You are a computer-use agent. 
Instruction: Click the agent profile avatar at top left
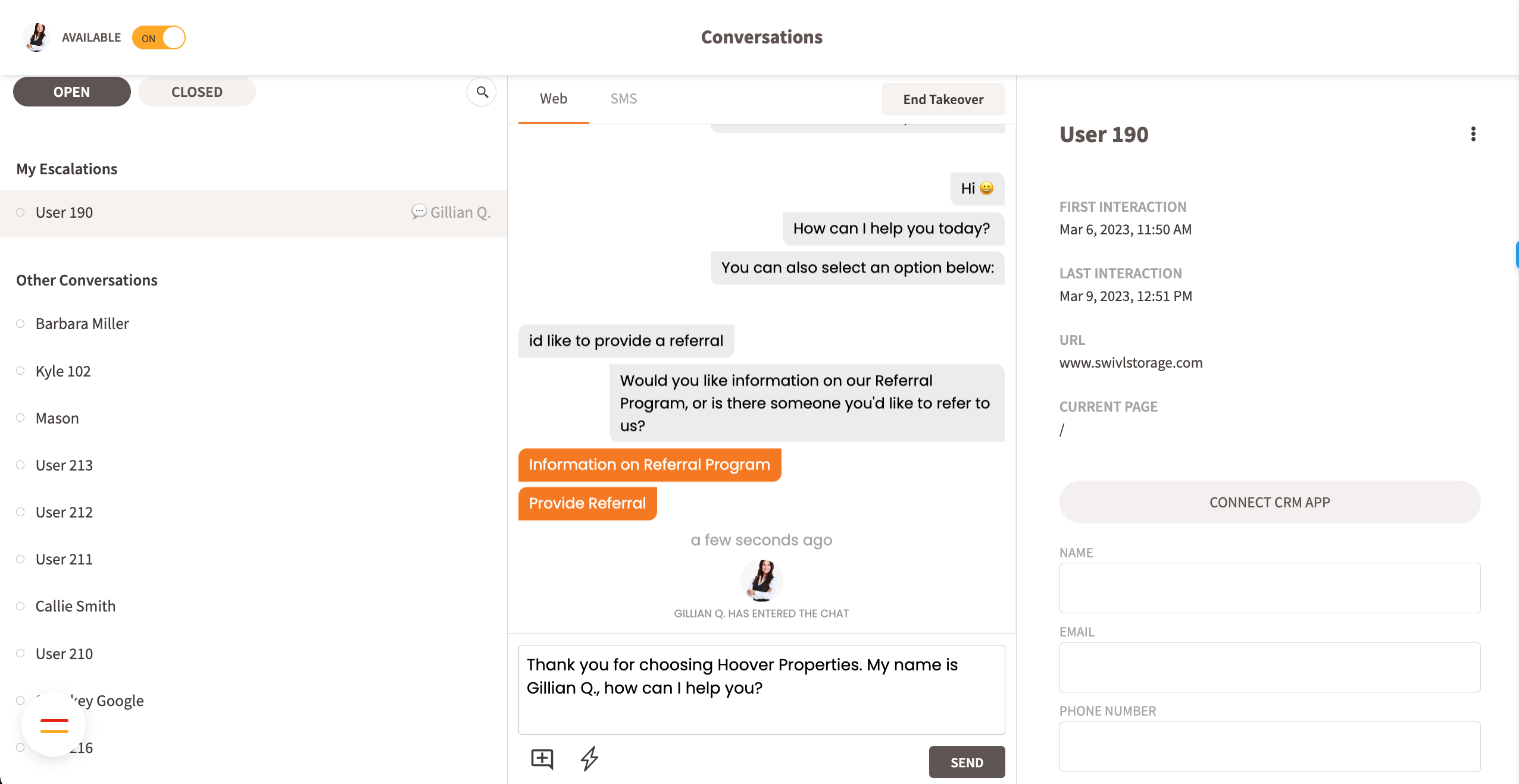click(37, 37)
